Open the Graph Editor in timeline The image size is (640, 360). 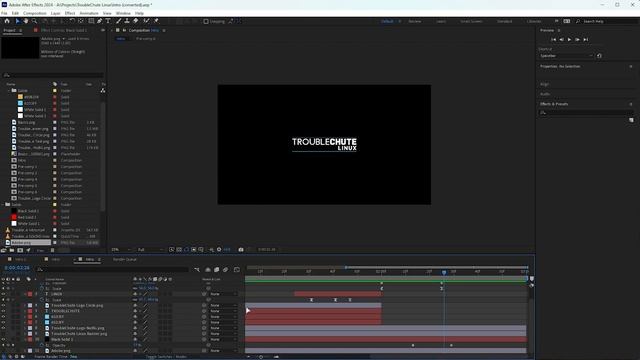pyautogui.click(x=237, y=270)
